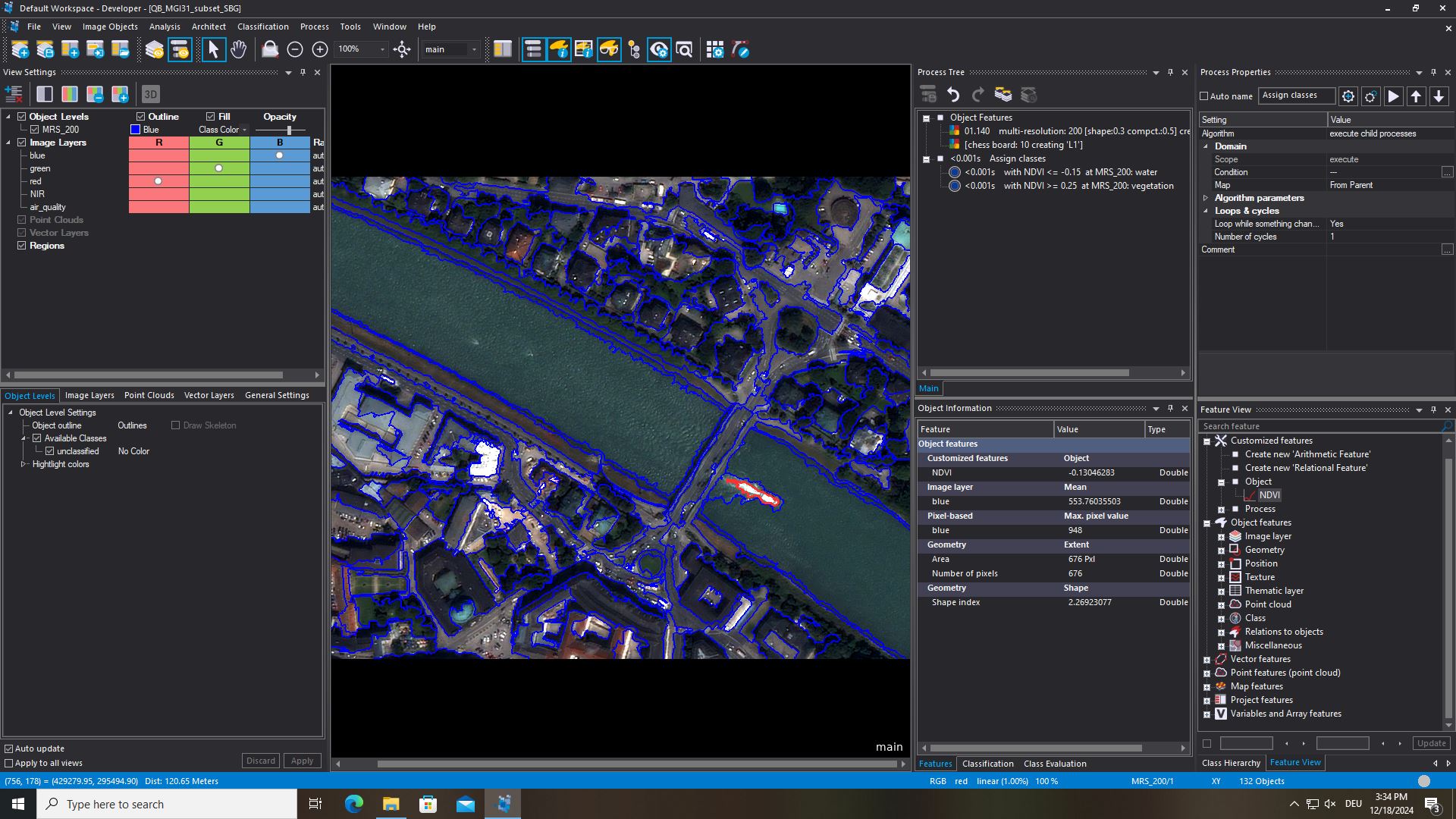The image size is (1456, 819).
Task: Open the Process Tree toolbar icon
Action: click(533, 50)
